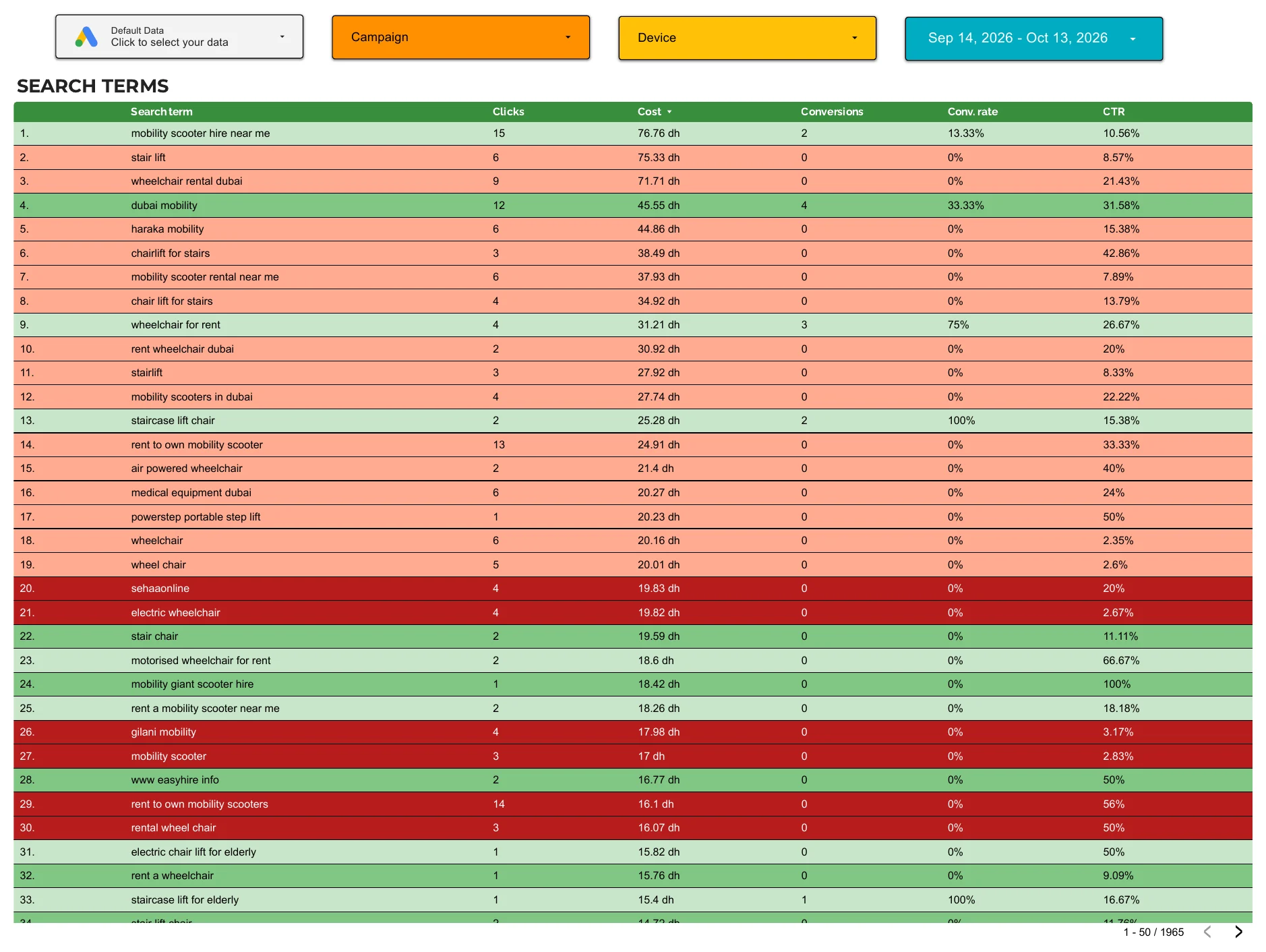Select 'rent wheelchair dubai' row
1266x952 pixels.
633,349
